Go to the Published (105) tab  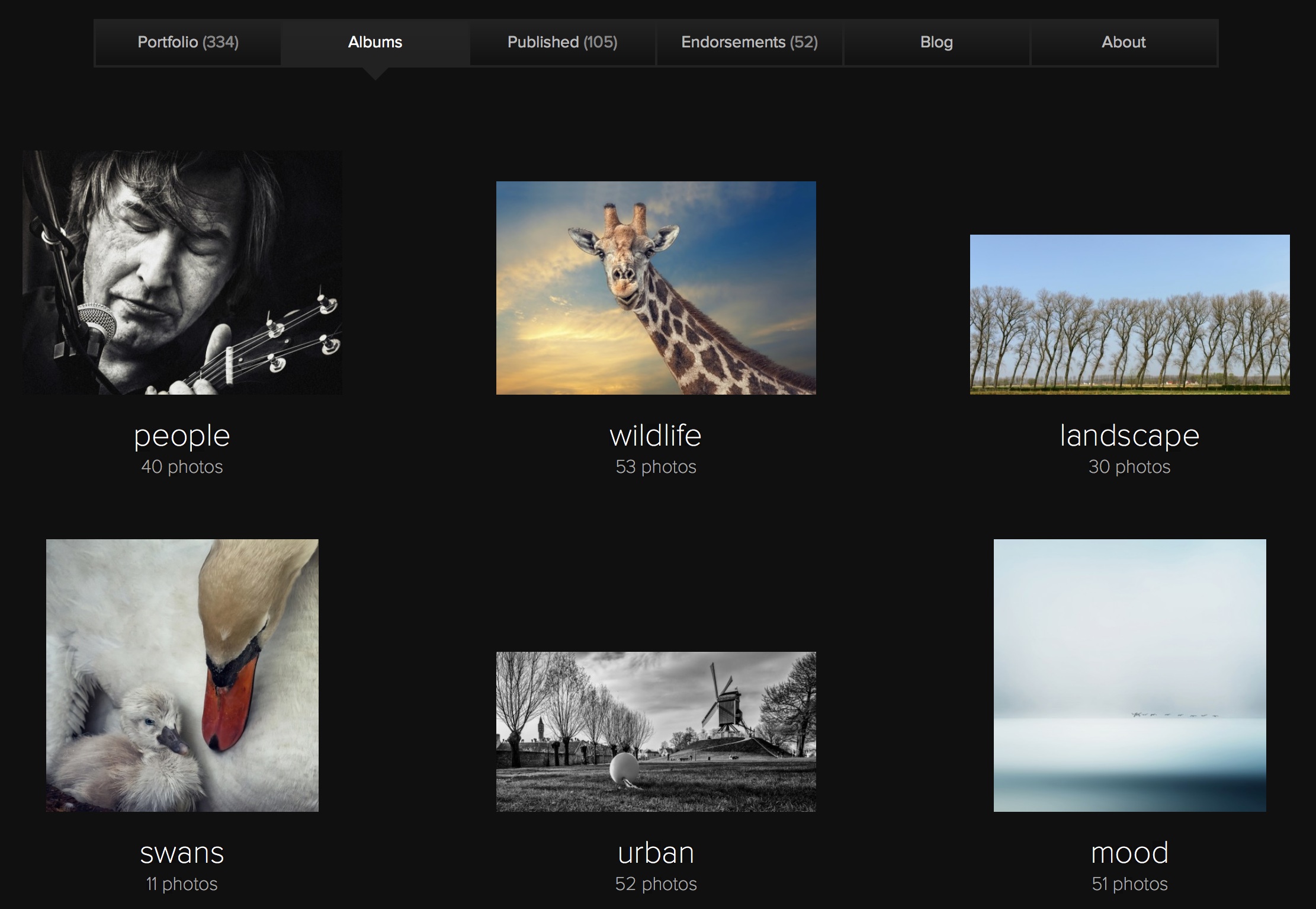tap(562, 42)
